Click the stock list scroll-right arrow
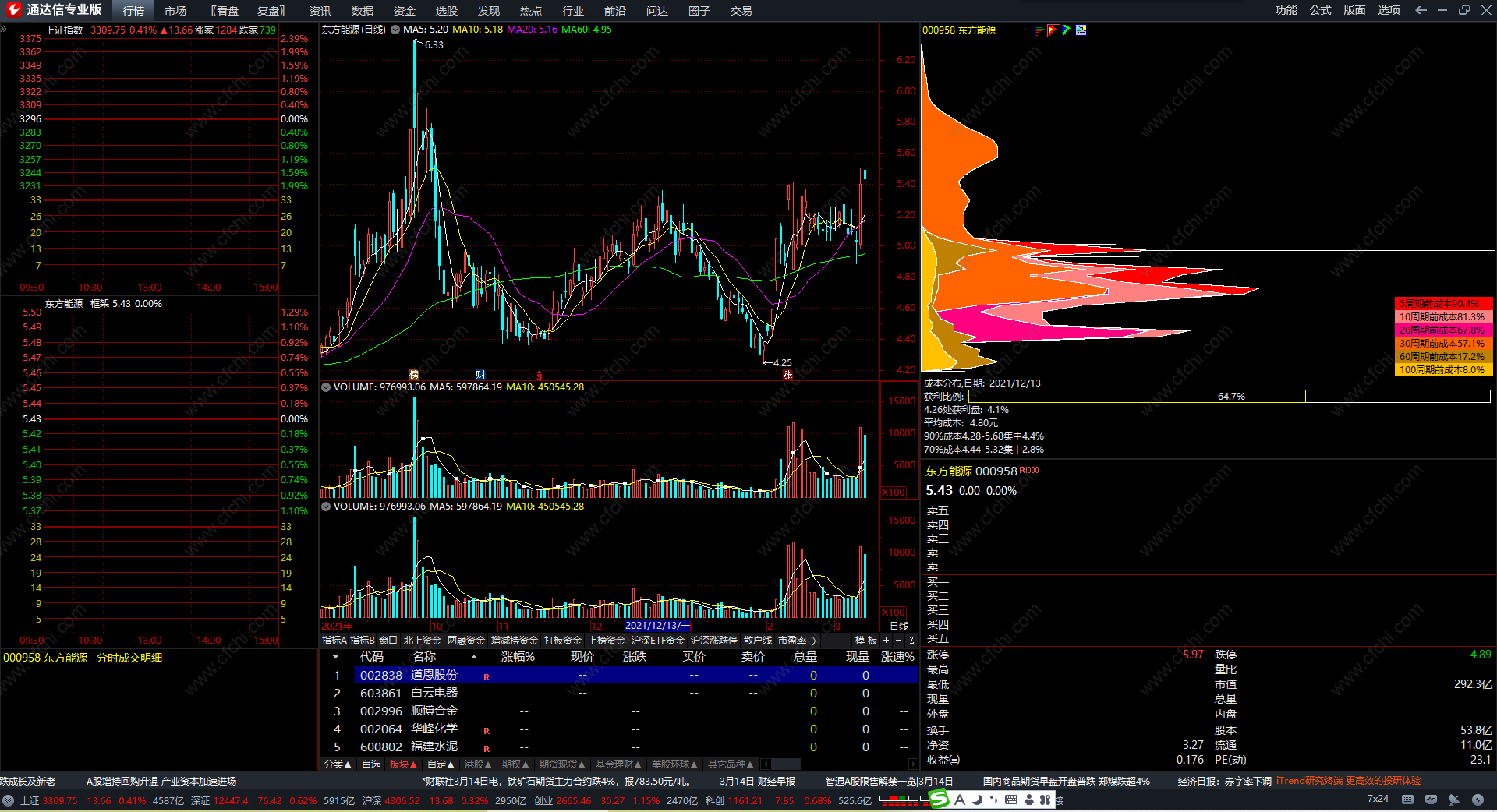The height and width of the screenshot is (812, 1497). (913, 764)
